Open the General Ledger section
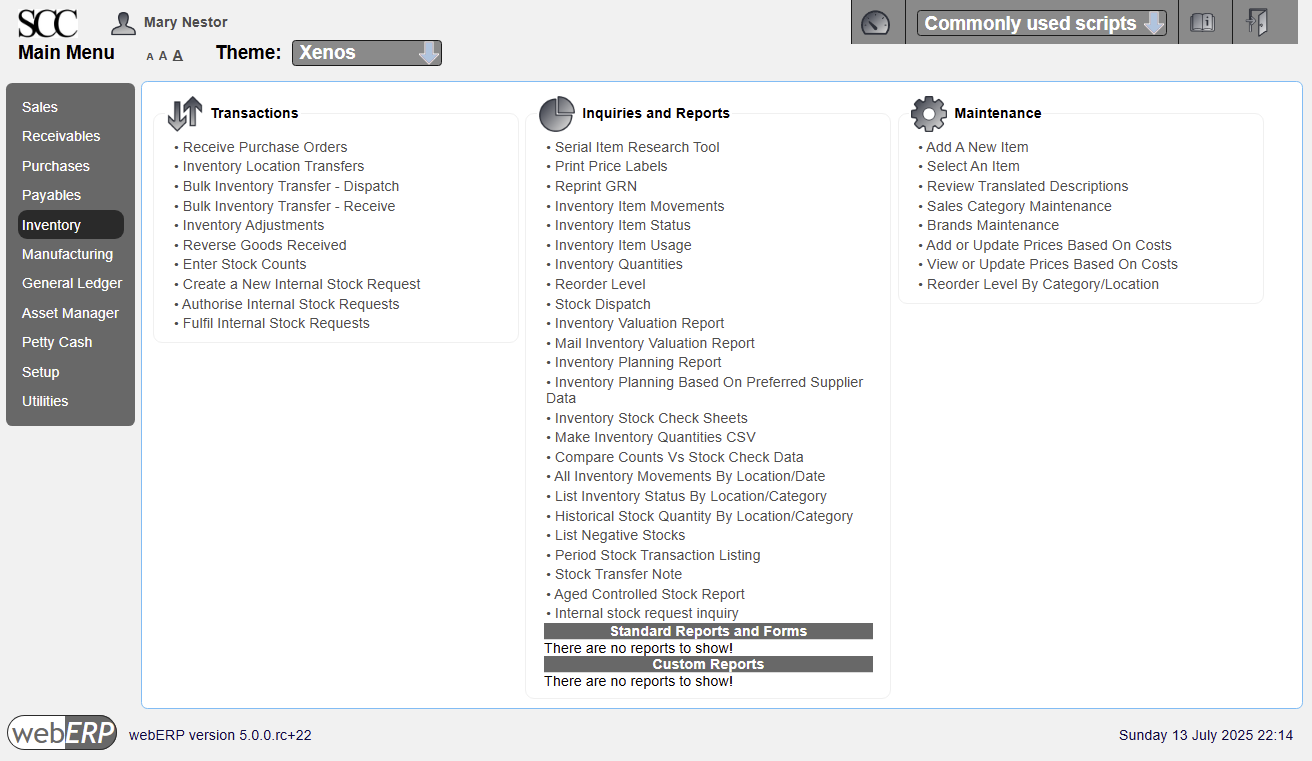Image resolution: width=1312 pixels, height=761 pixels. tap(72, 283)
